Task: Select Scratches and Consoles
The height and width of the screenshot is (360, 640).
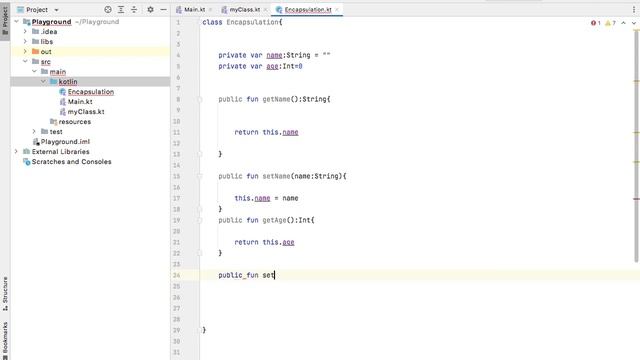Action: click(x=71, y=162)
